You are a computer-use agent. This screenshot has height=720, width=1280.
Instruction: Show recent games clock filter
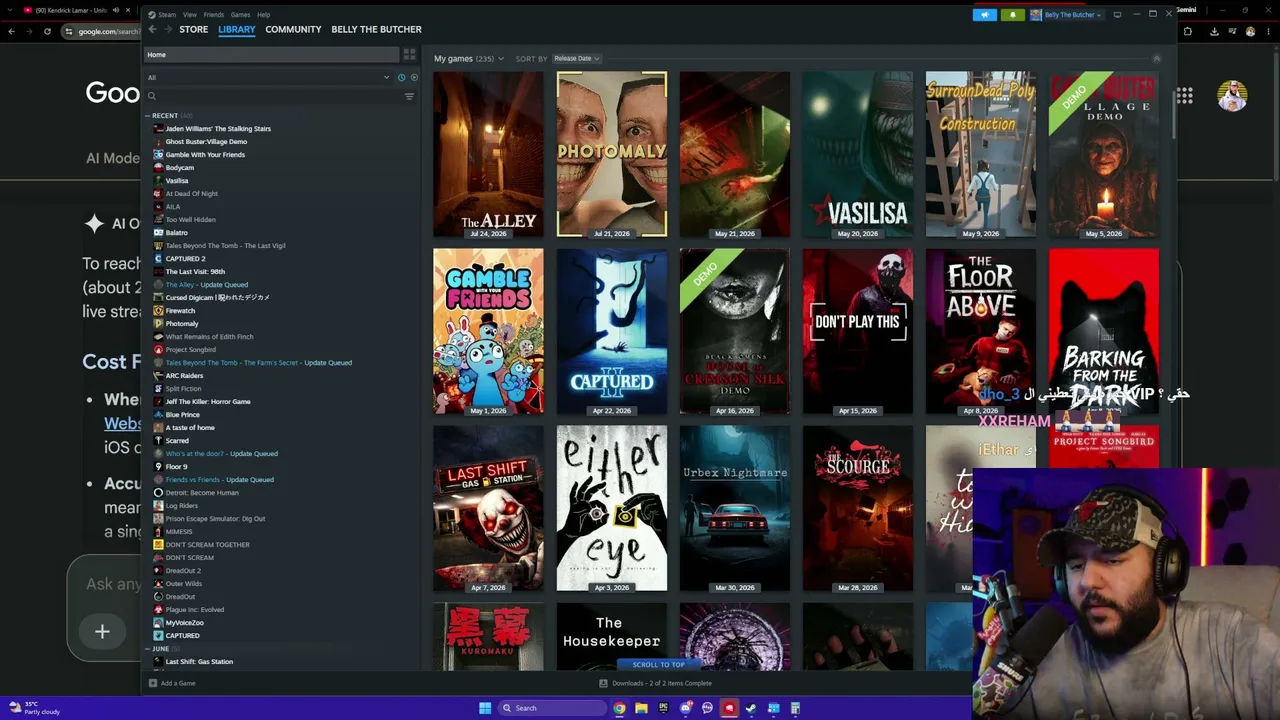(x=402, y=78)
